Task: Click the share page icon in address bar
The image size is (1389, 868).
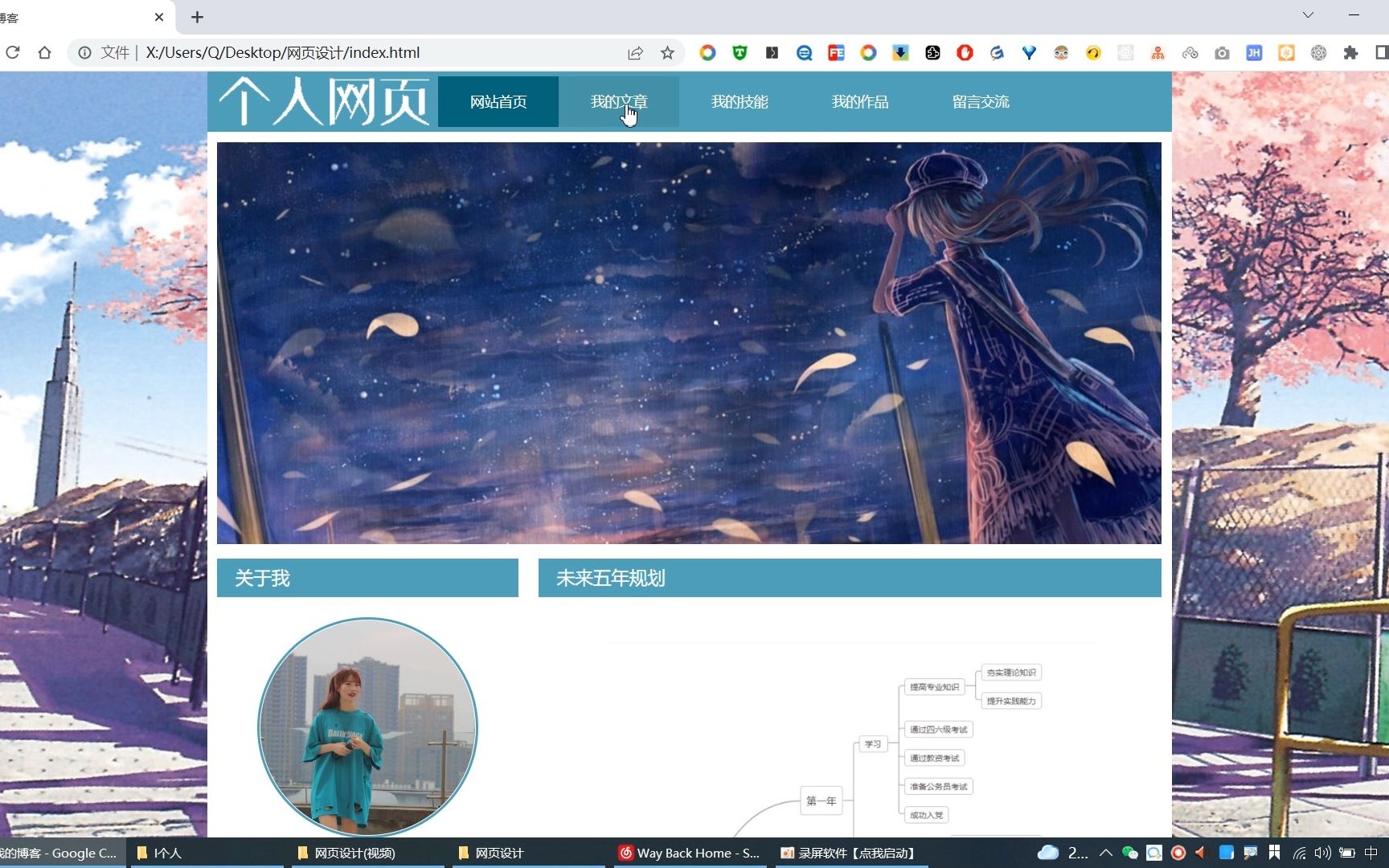Action: (x=635, y=53)
